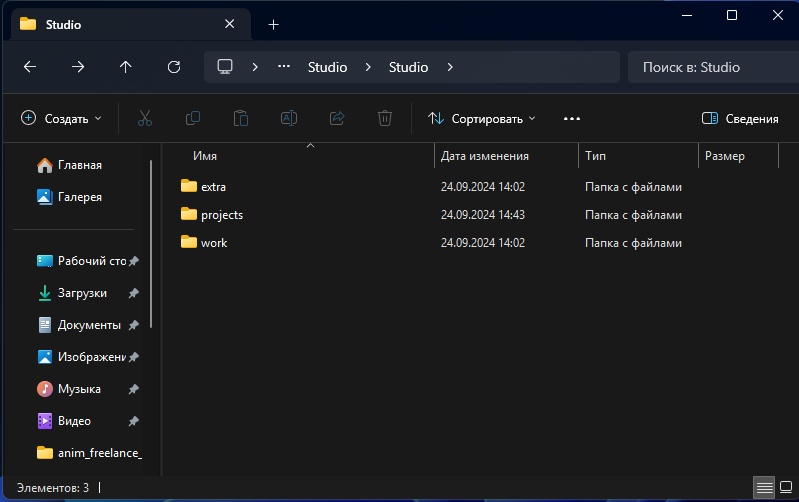The width and height of the screenshot is (799, 502).
Task: Switch to large thumbnails view
Action: [785, 488]
